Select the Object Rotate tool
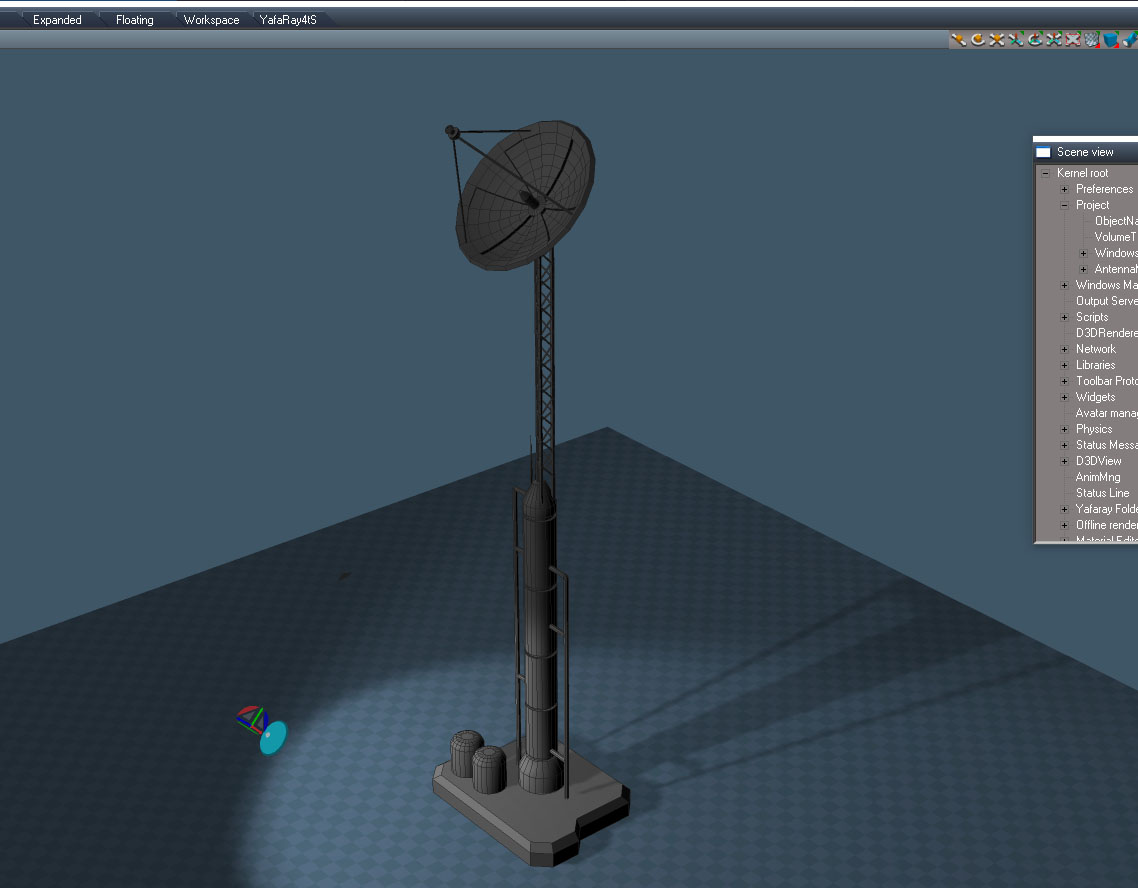This screenshot has height=888, width=1138. point(978,40)
